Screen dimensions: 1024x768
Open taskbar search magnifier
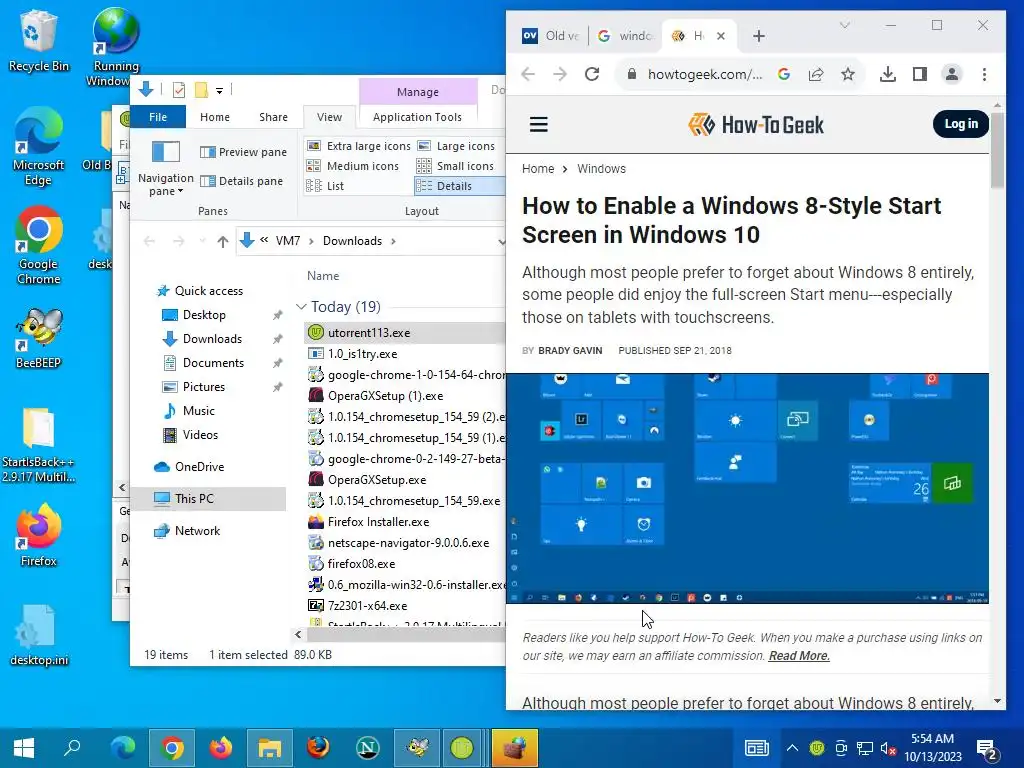click(72, 747)
